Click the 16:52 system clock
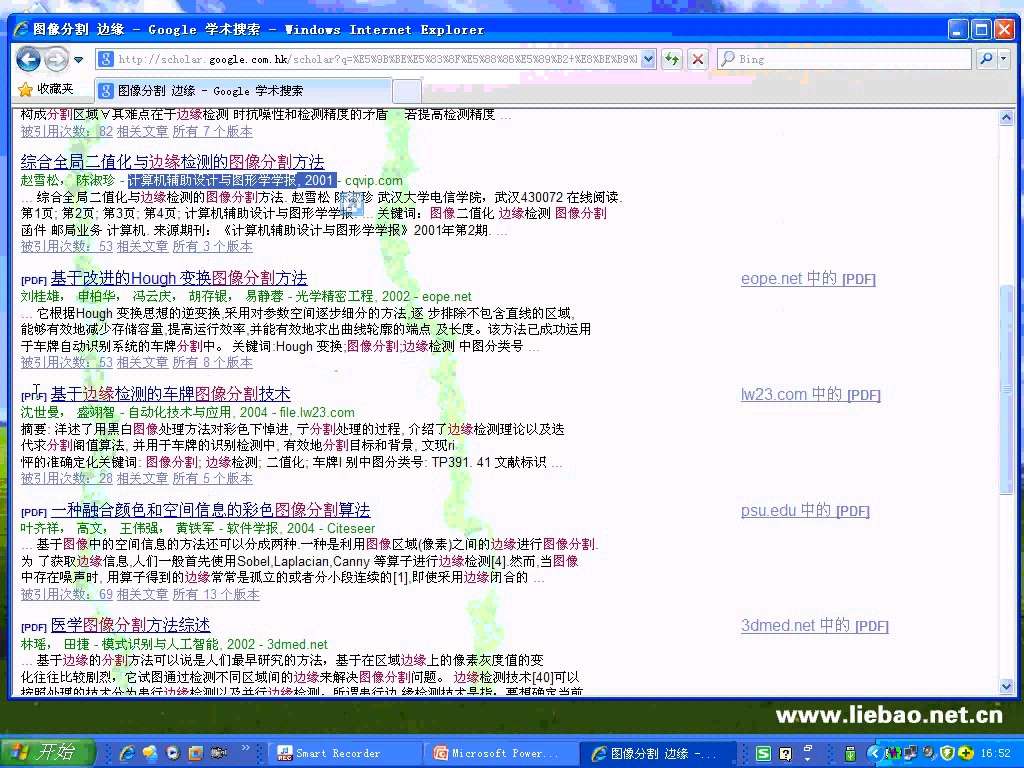 (995, 754)
